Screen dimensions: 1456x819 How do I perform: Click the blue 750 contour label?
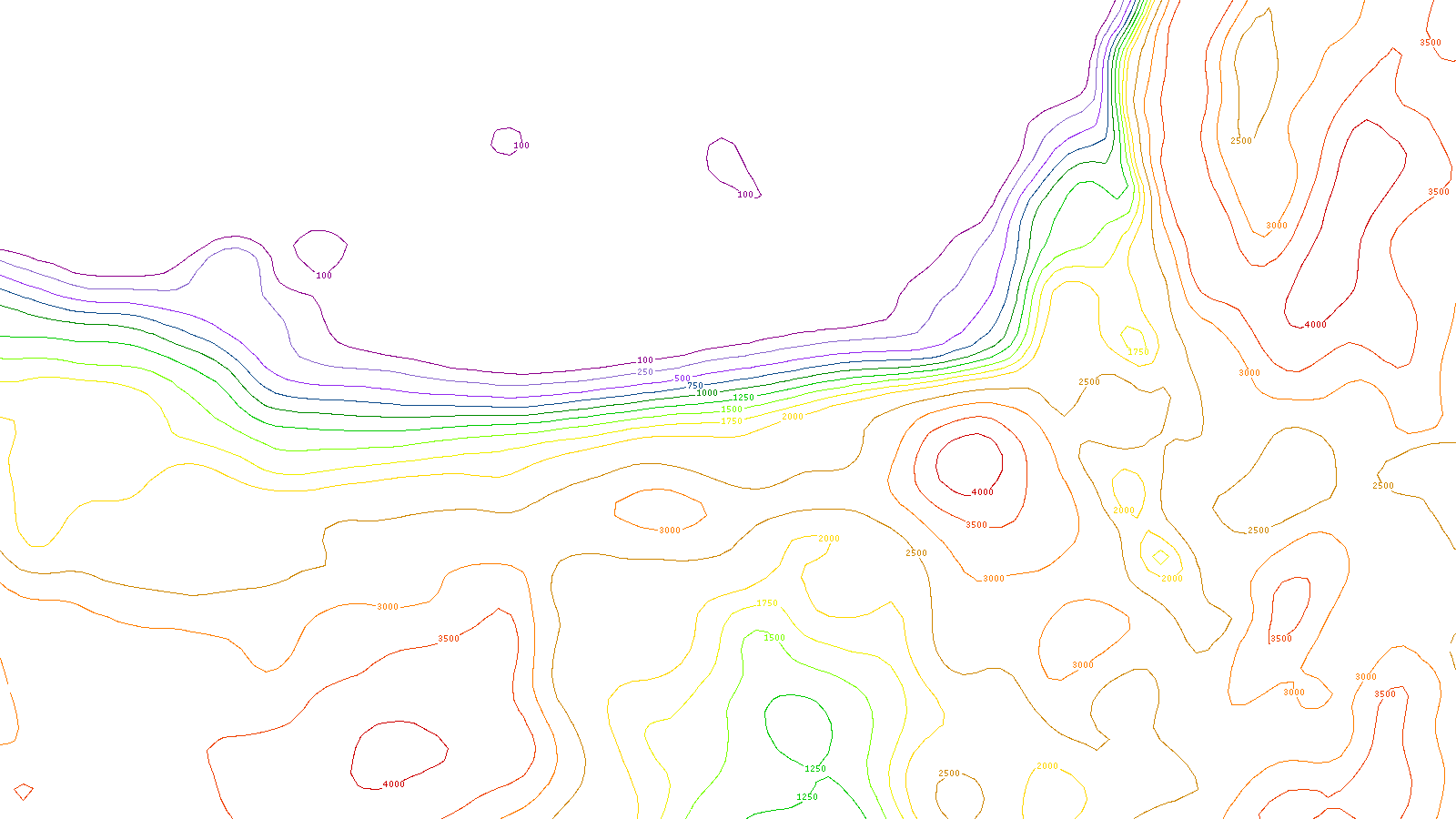pos(695,386)
